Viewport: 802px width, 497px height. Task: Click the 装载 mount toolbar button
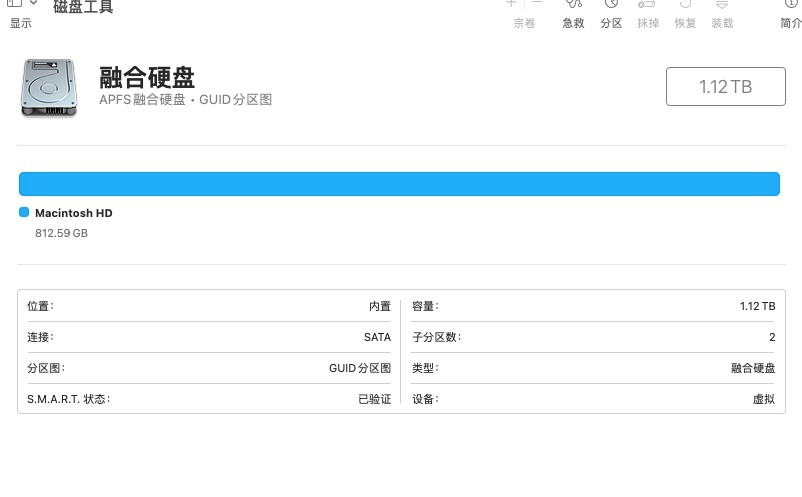(x=722, y=14)
